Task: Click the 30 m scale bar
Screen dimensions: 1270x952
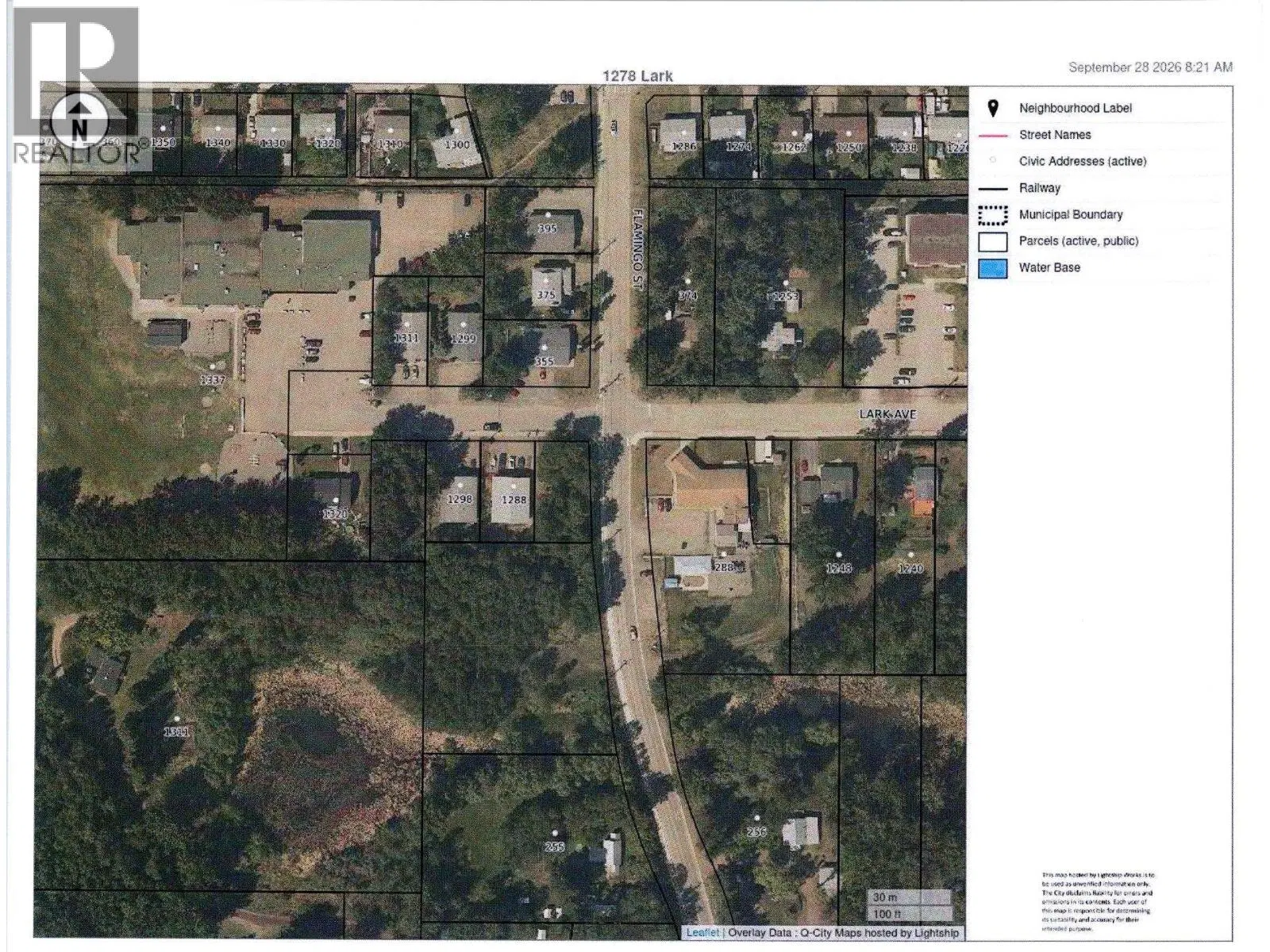Action: coord(909,897)
